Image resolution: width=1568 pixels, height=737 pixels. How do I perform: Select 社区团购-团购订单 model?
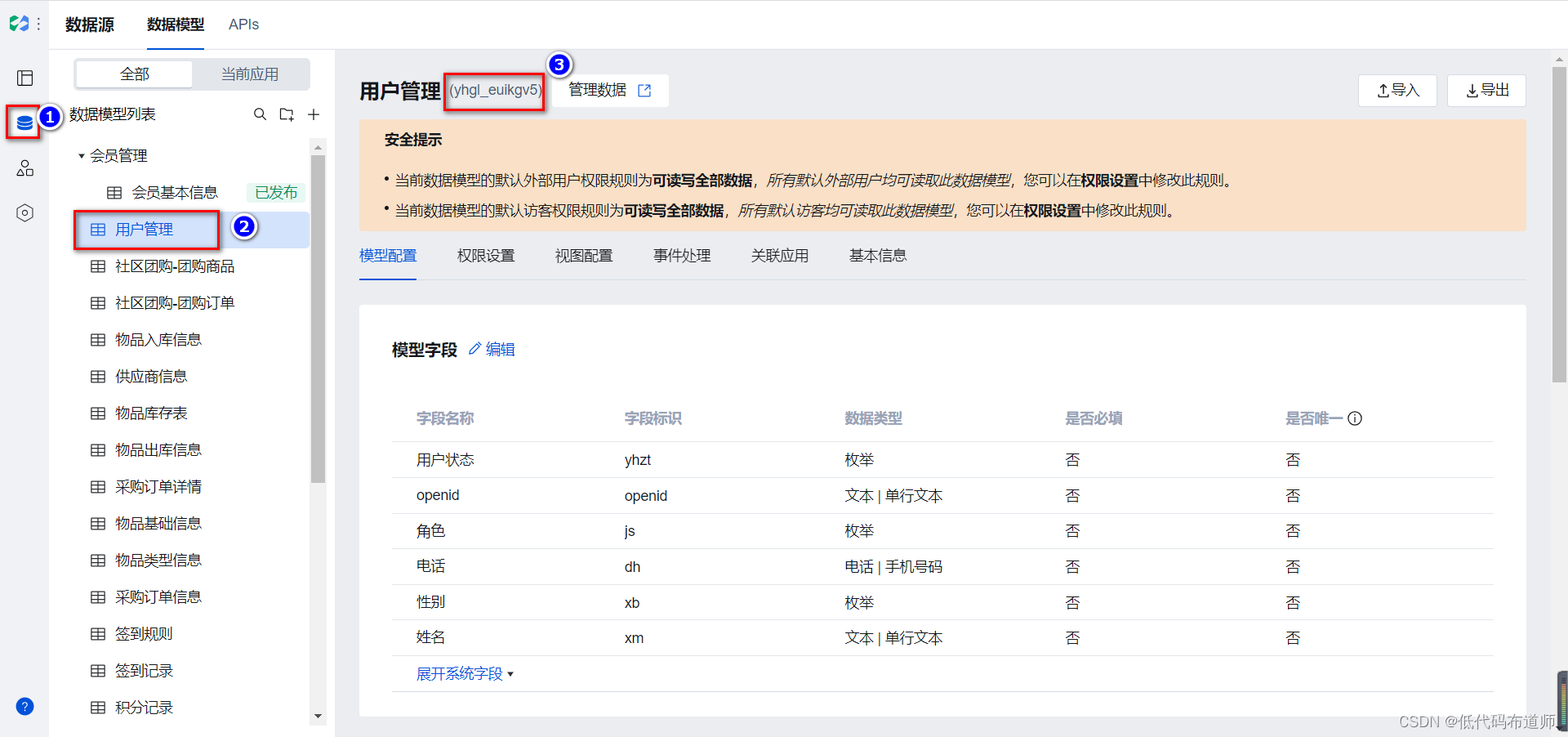tap(175, 303)
